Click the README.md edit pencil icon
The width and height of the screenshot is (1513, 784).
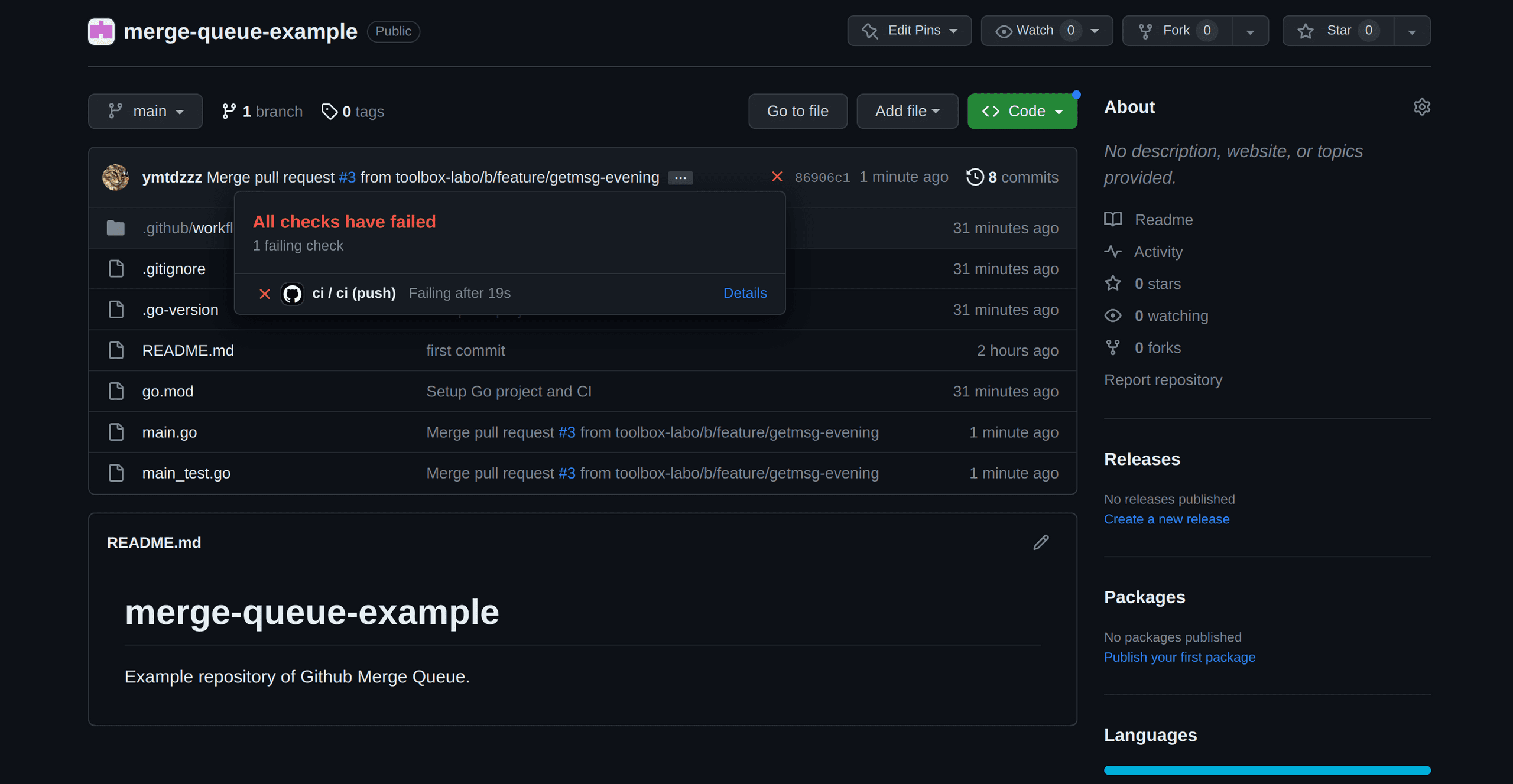tap(1041, 542)
